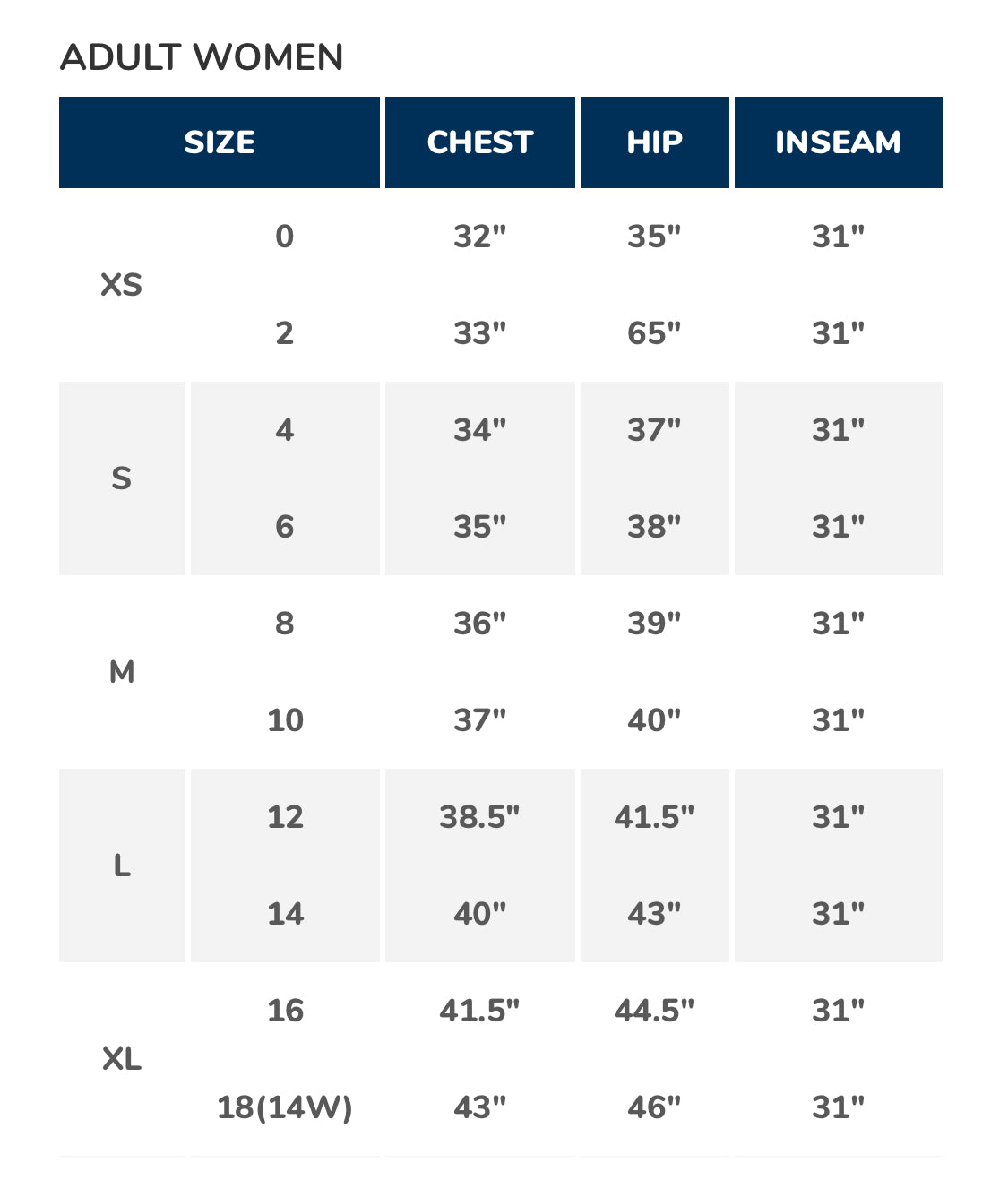Viewport: 1008px width, 1180px height.
Task: Click the CHEST column header
Action: [480, 142]
